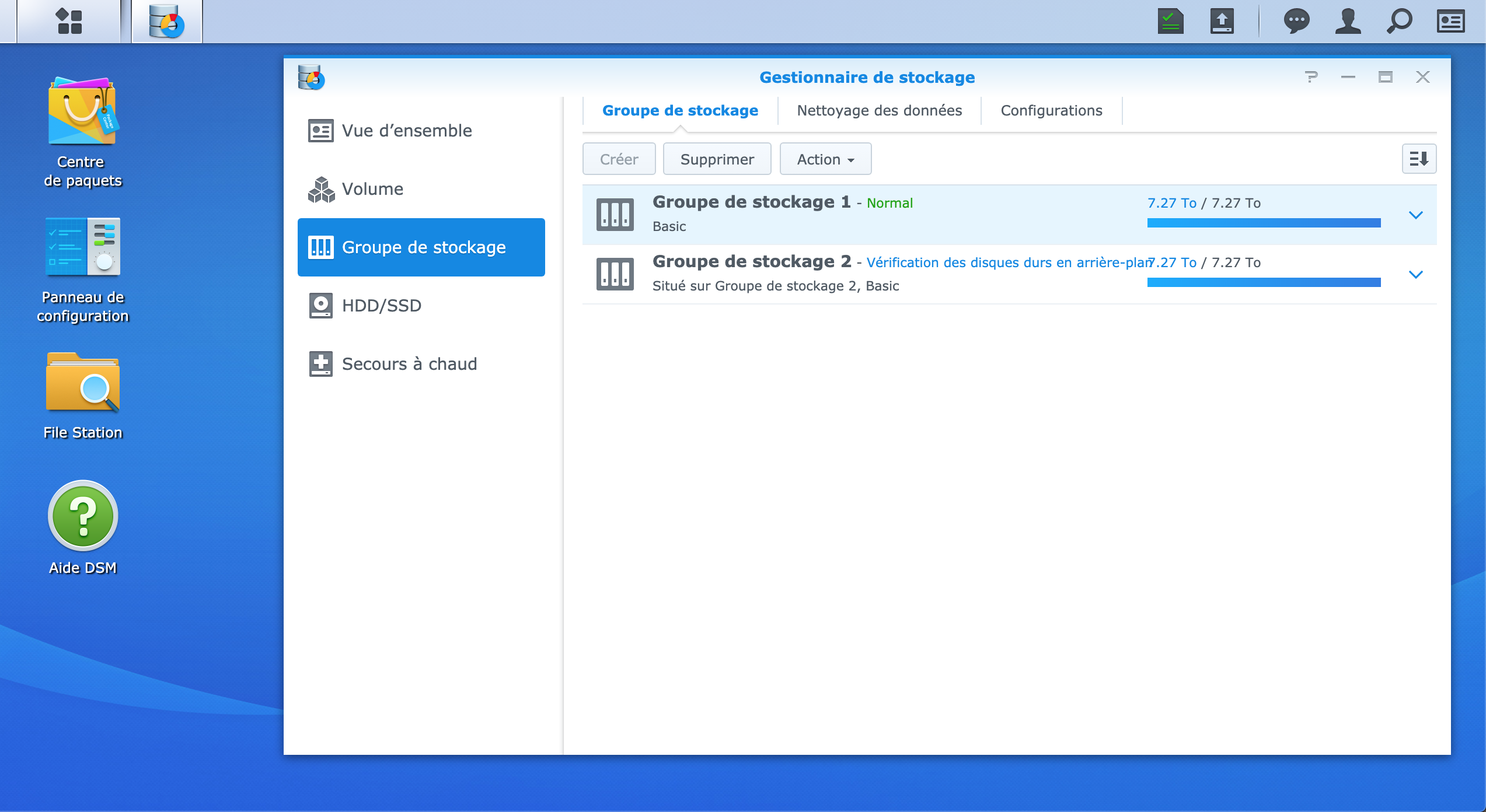Open the DSM main menu icon
1486x812 pixels.
69,22
